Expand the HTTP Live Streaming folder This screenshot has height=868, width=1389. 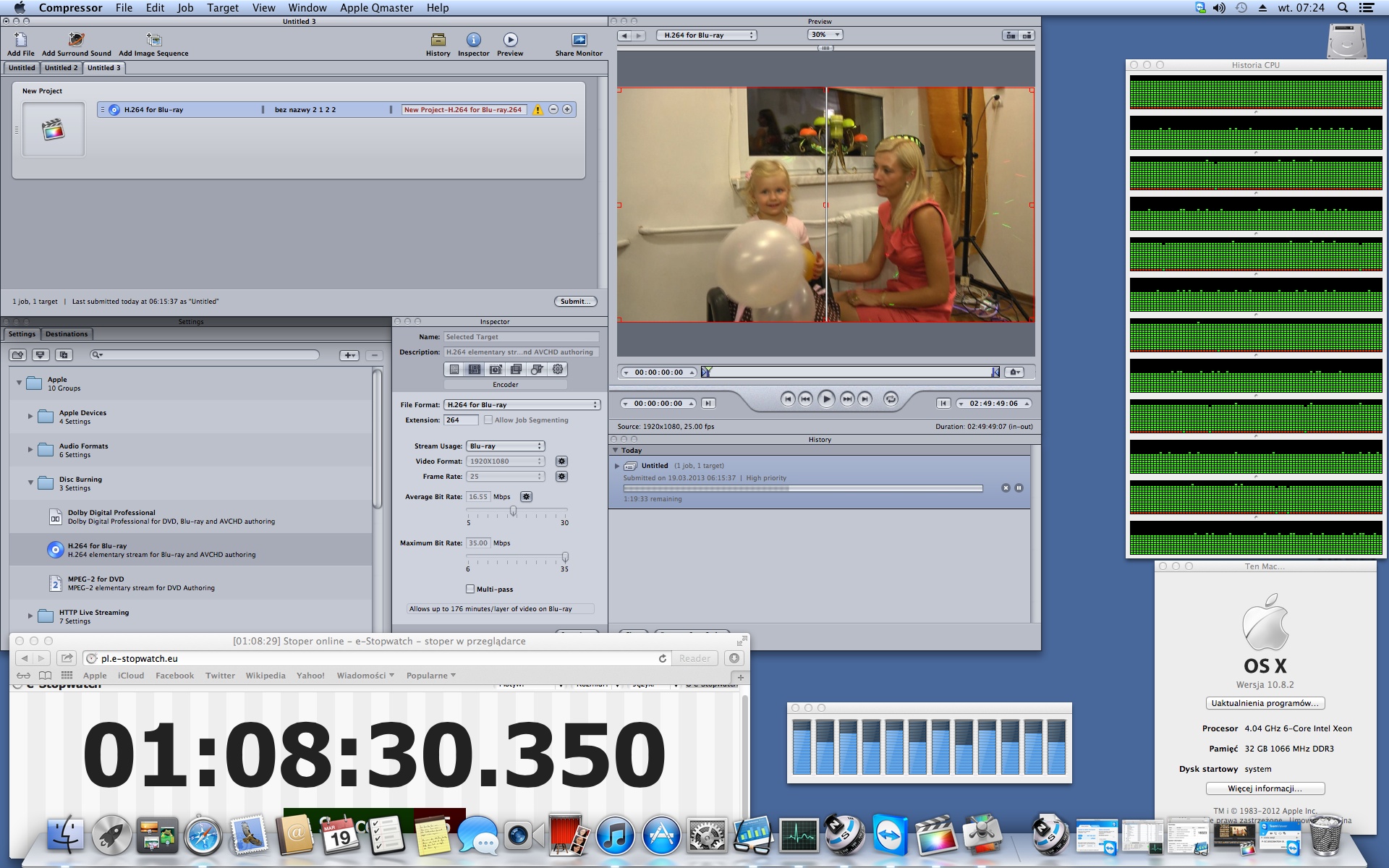(x=30, y=616)
